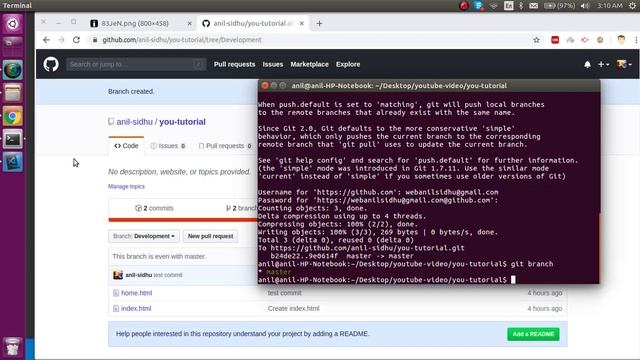
Task: Click the home.html file icon
Action: [116, 293]
